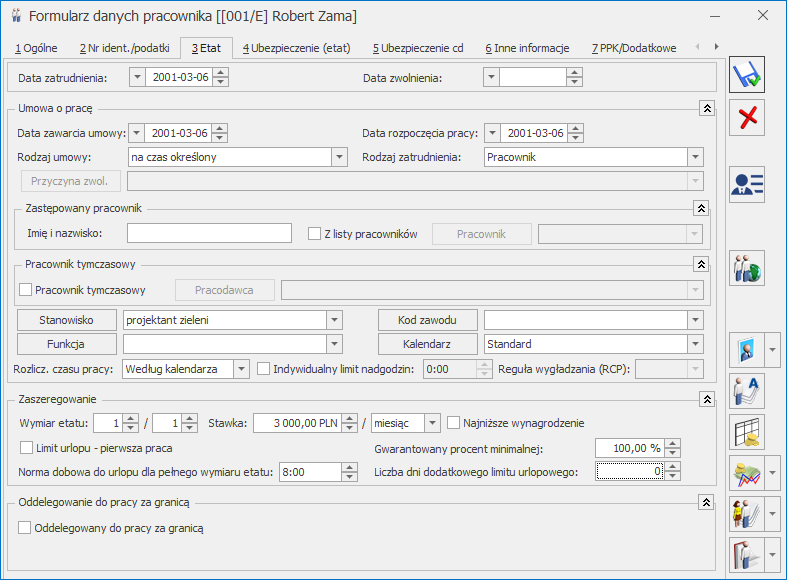Viewport: 787px width, 580px height.
Task: Click the coins with chart icon
Action: [741, 472]
